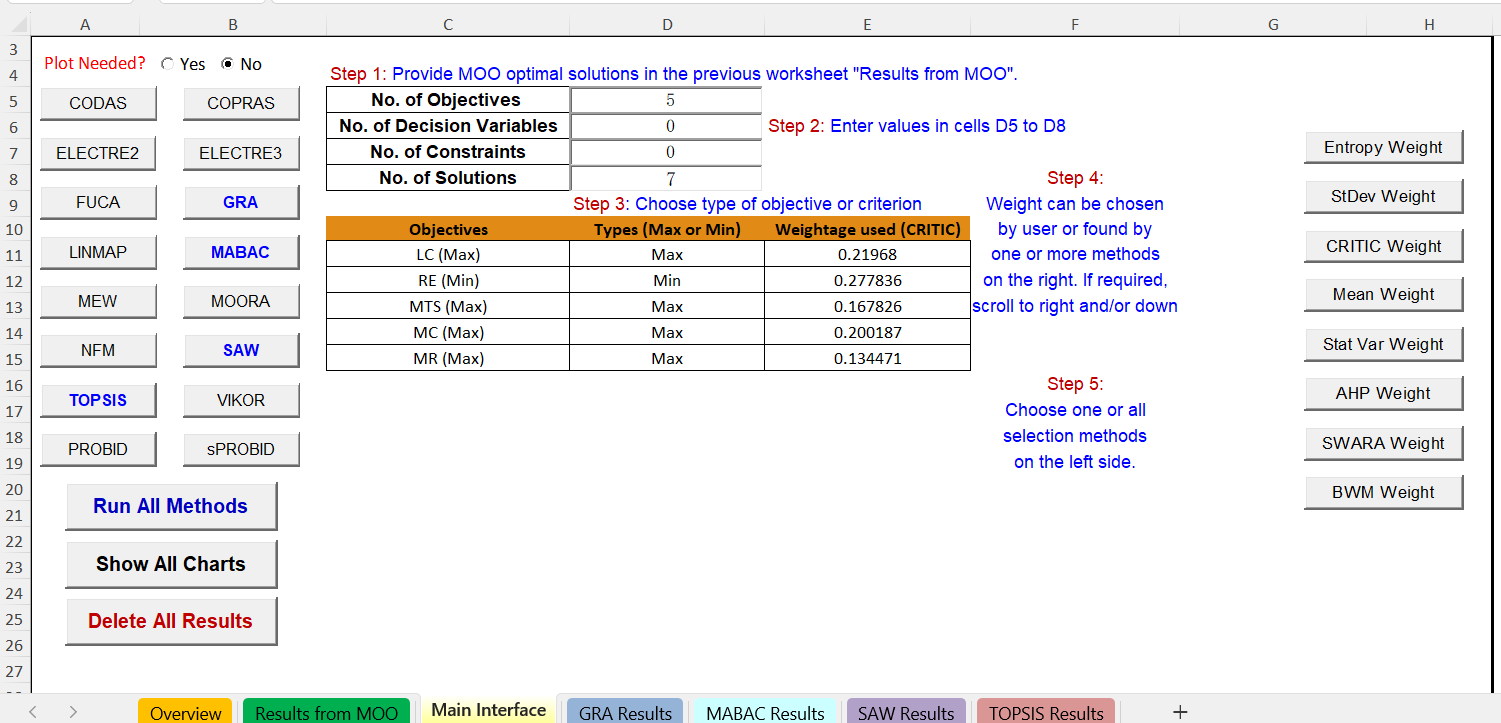Click the SWARA Weight button
The image size is (1501, 723).
coord(1383,442)
